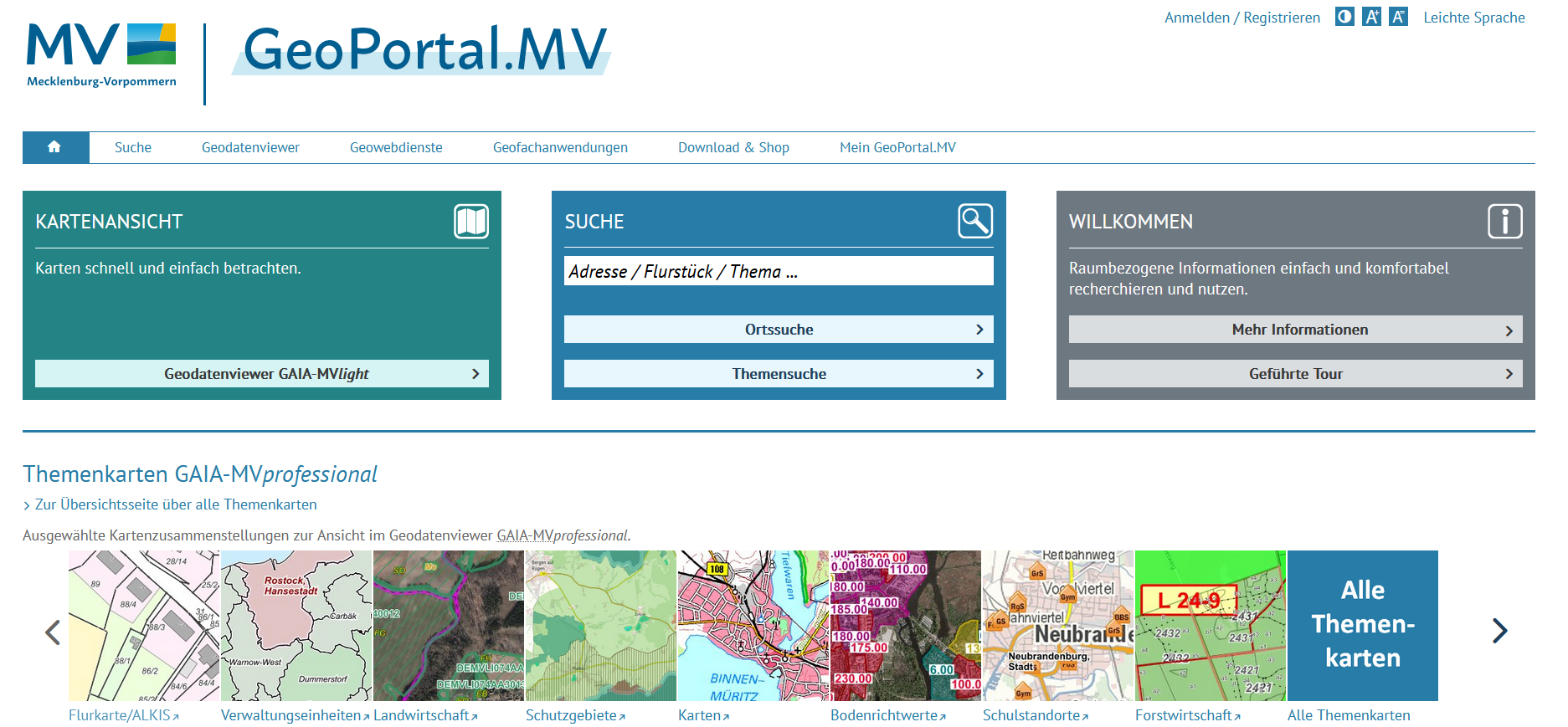
Task: Decrease font size with the A- icon
Action: [1398, 17]
